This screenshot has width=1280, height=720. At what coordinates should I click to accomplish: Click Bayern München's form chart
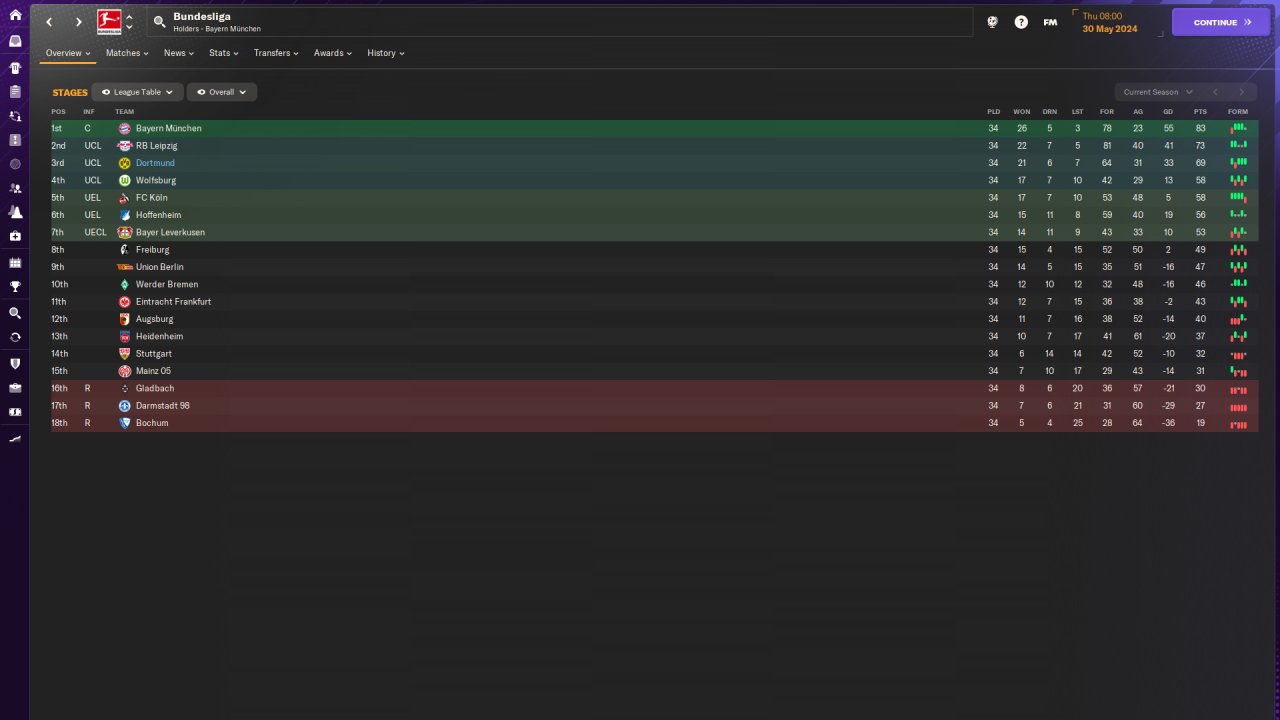[1239, 128]
